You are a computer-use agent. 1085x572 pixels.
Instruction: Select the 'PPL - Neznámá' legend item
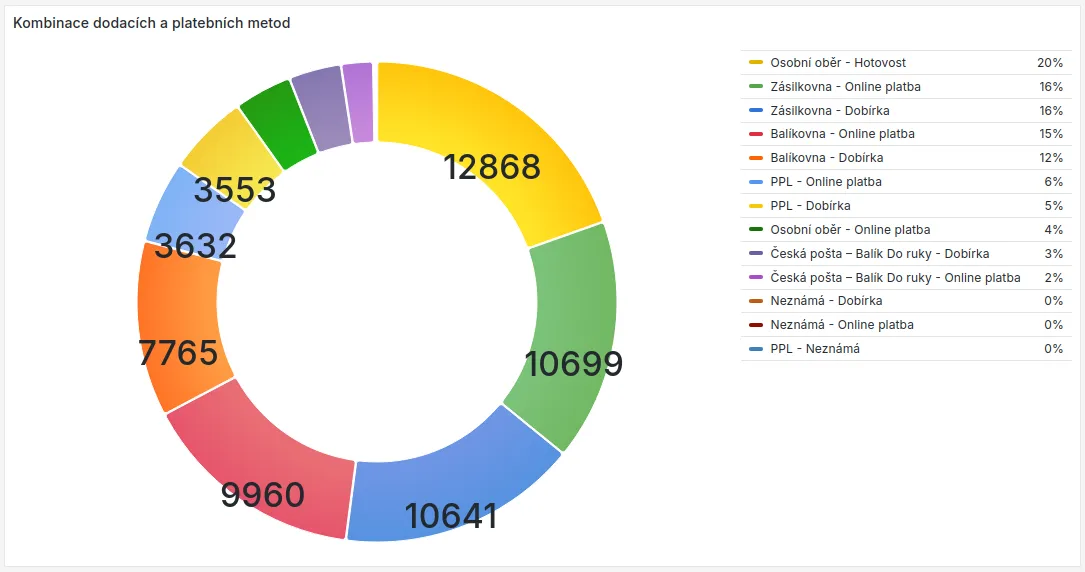(x=814, y=349)
